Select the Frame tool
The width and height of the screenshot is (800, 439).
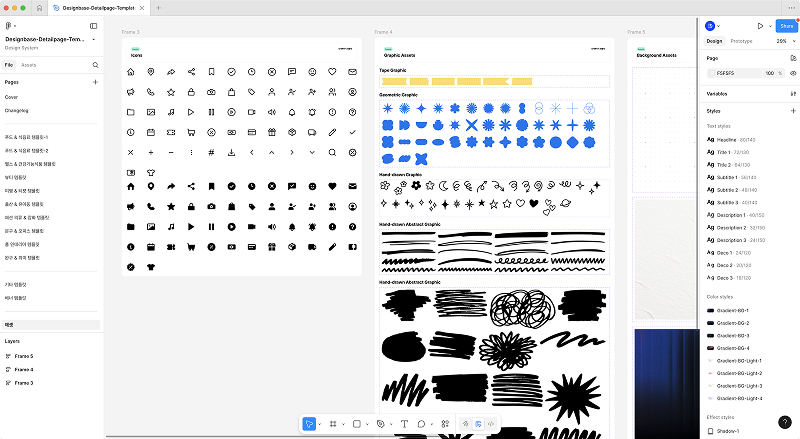tap(334, 424)
